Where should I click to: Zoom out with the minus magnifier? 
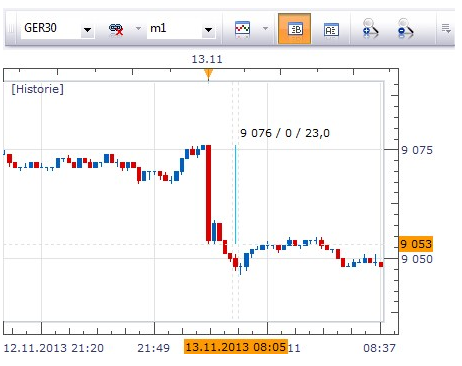pyautogui.click(x=405, y=28)
